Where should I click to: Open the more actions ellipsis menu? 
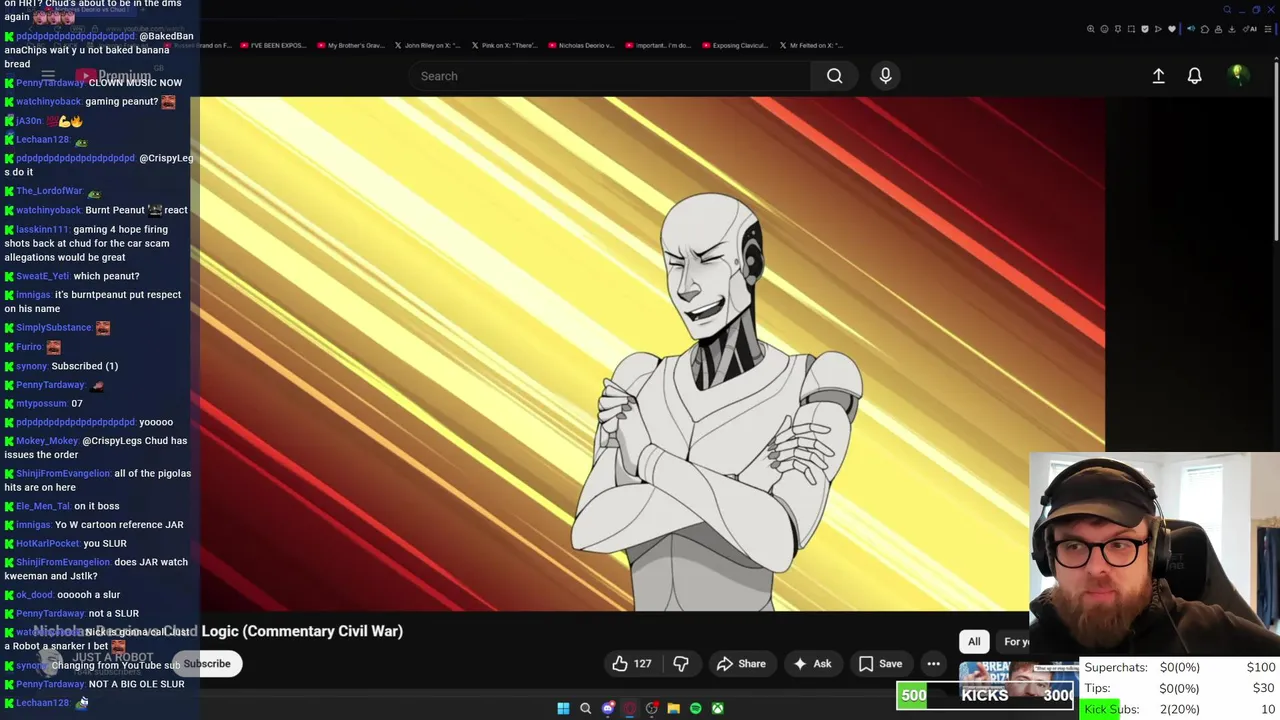click(x=933, y=664)
